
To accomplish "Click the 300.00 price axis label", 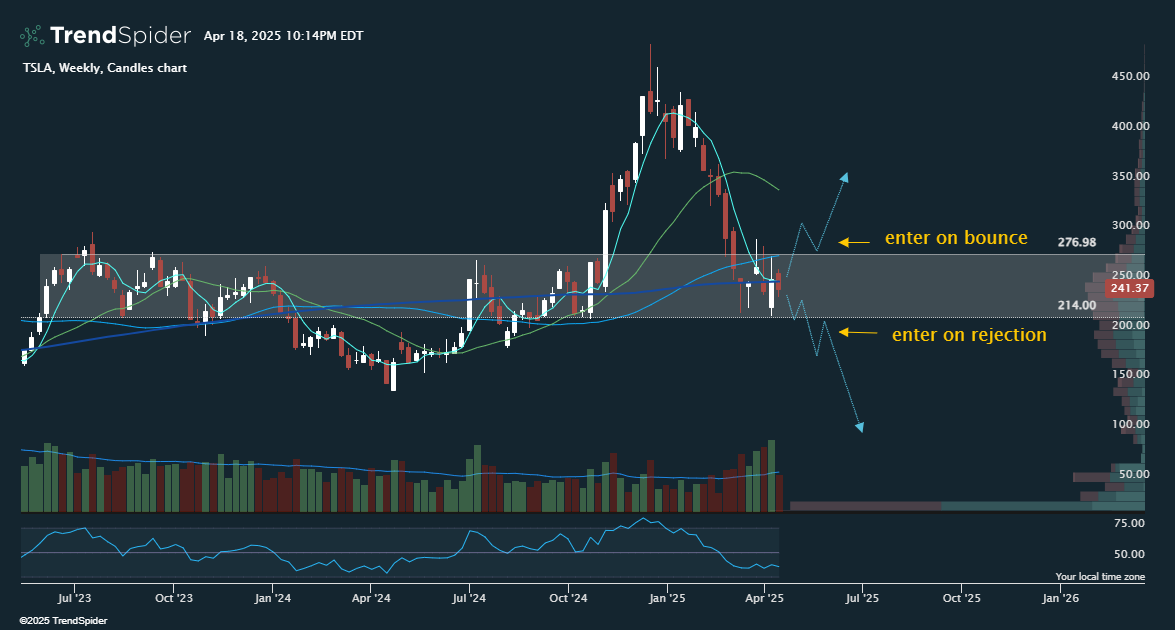I will coord(1131,225).
